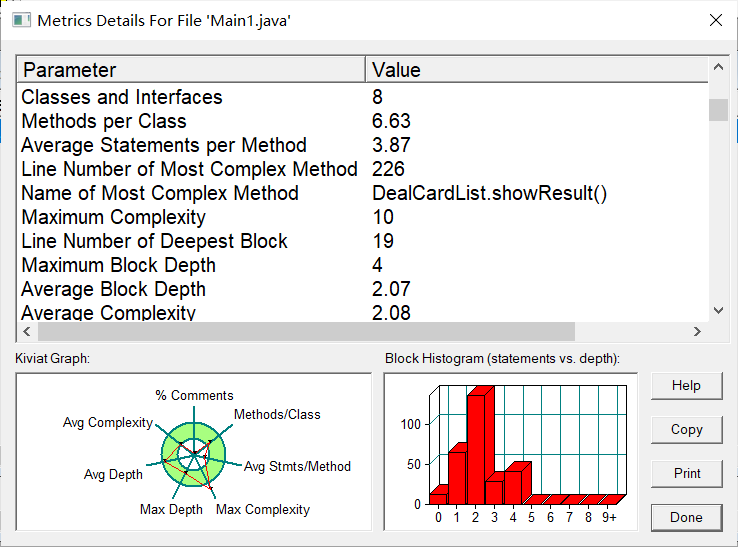Click the 'Avg Stmts/Method' axis label

(x=297, y=467)
